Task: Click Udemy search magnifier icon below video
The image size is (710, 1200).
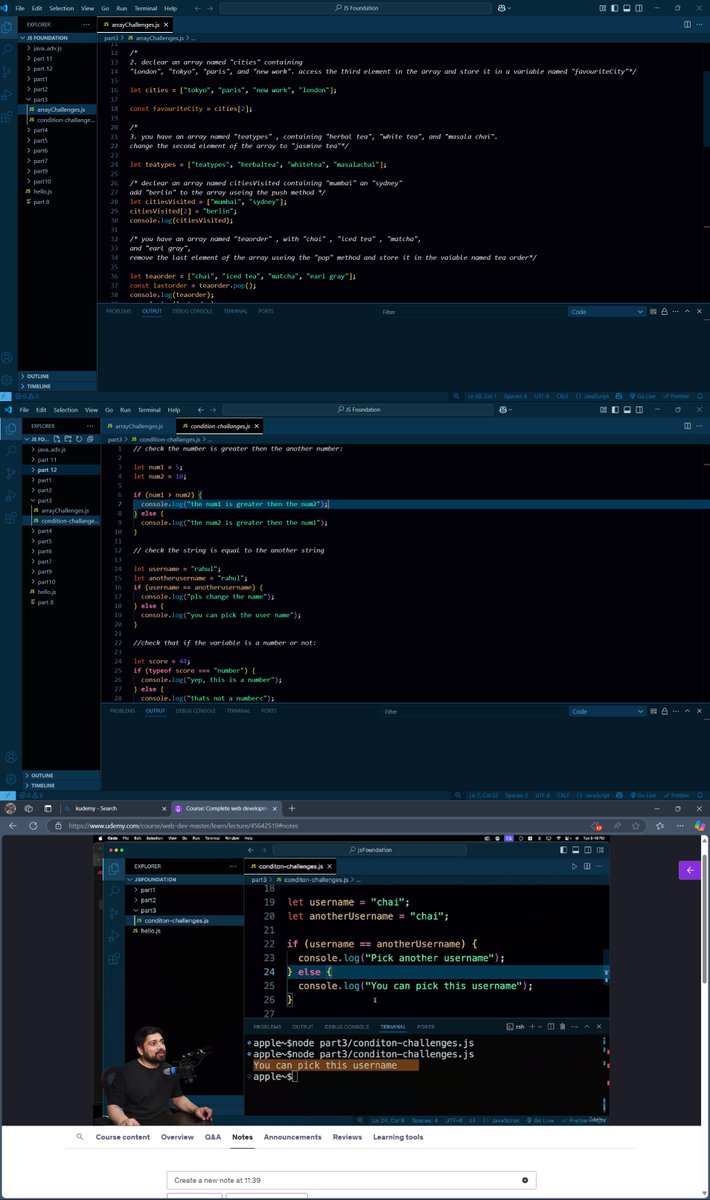Action: click(80, 1137)
